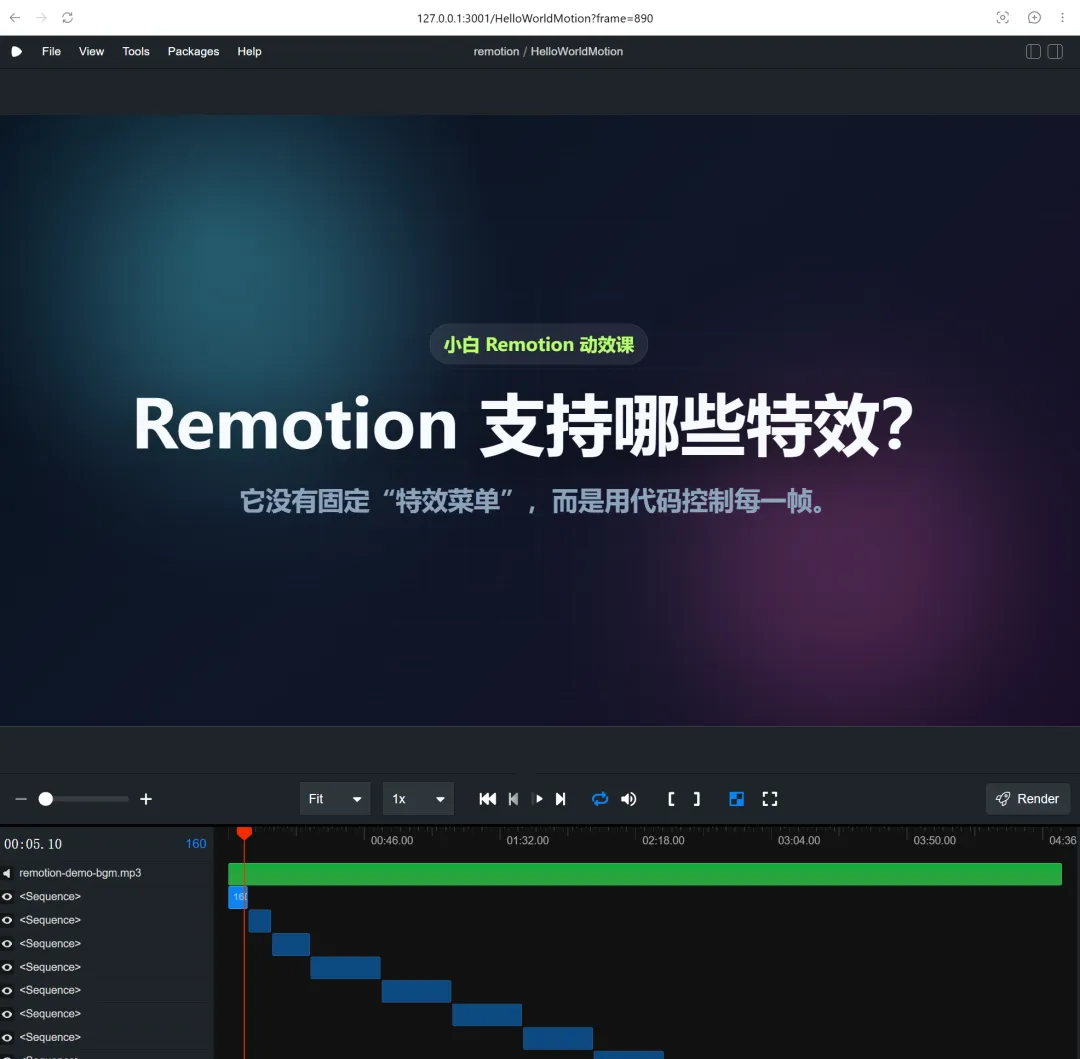Click the timeline zoom slider handle
The height and width of the screenshot is (1059, 1080).
[x=45, y=799]
